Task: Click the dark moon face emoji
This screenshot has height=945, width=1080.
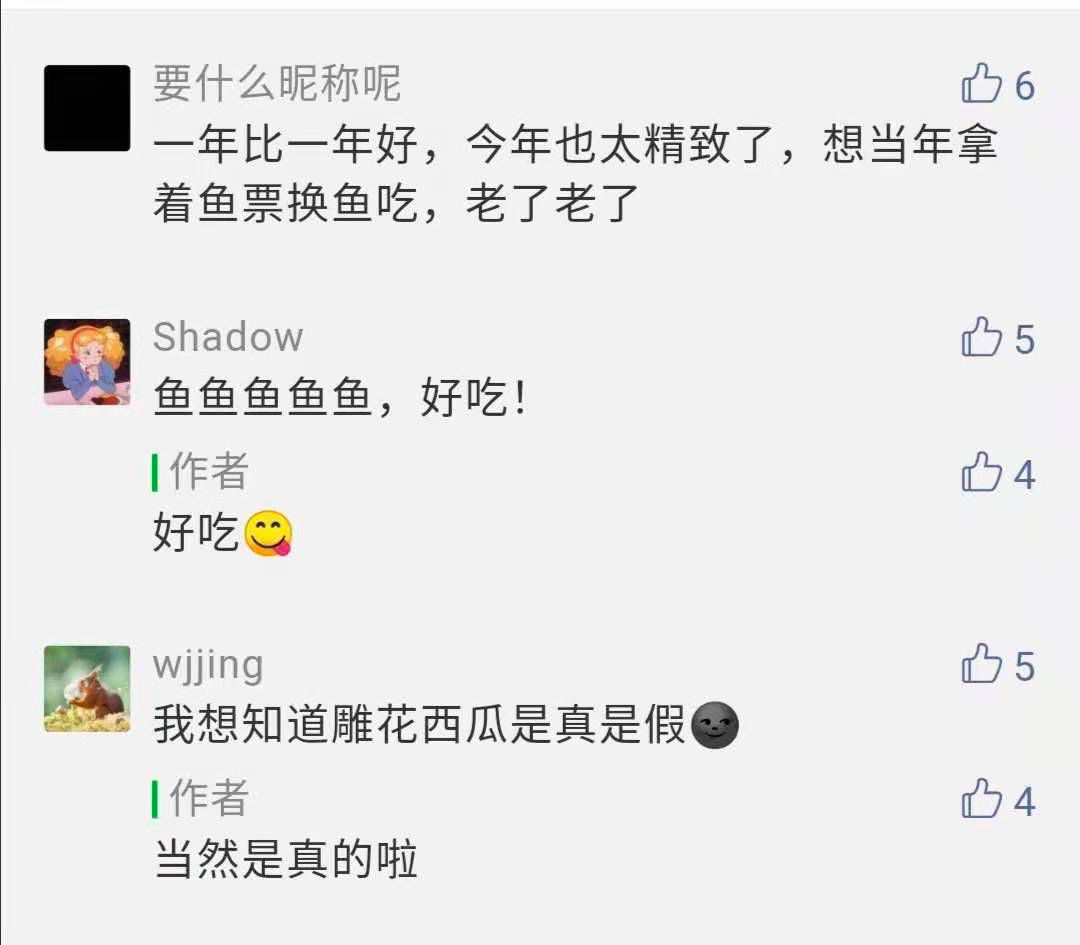Action: [714, 725]
